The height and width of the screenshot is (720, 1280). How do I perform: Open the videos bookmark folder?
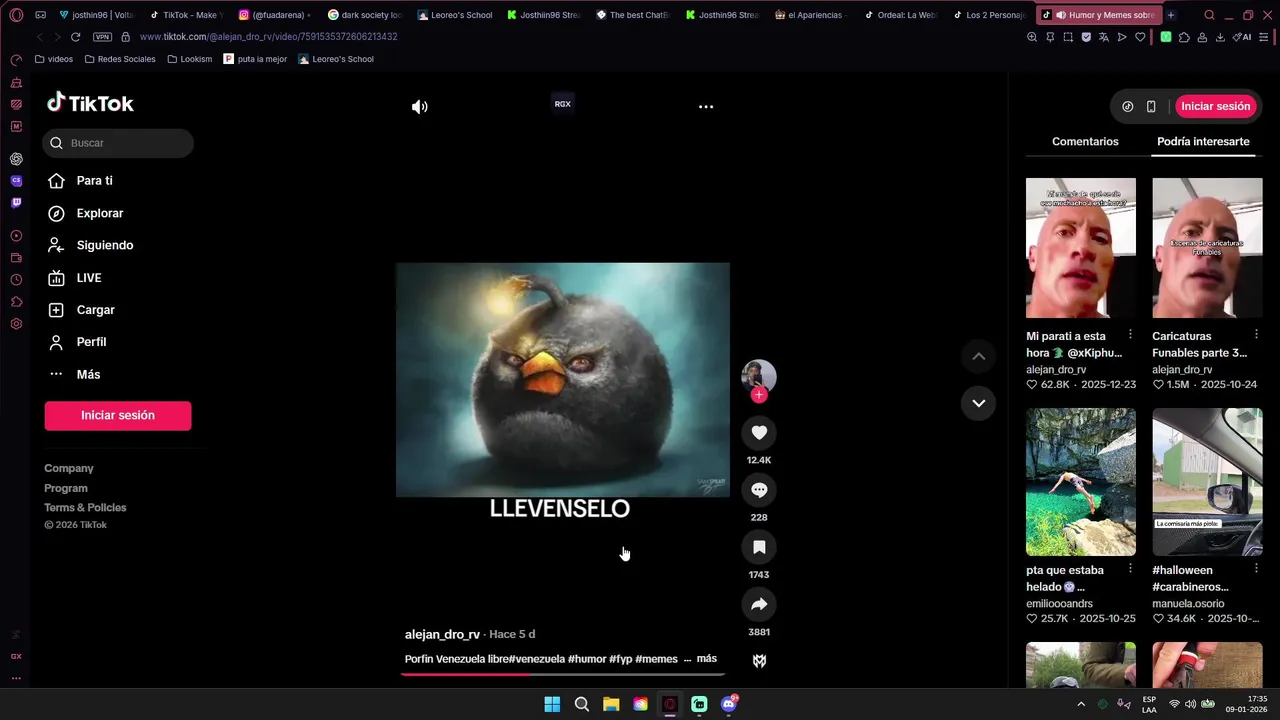[53, 59]
